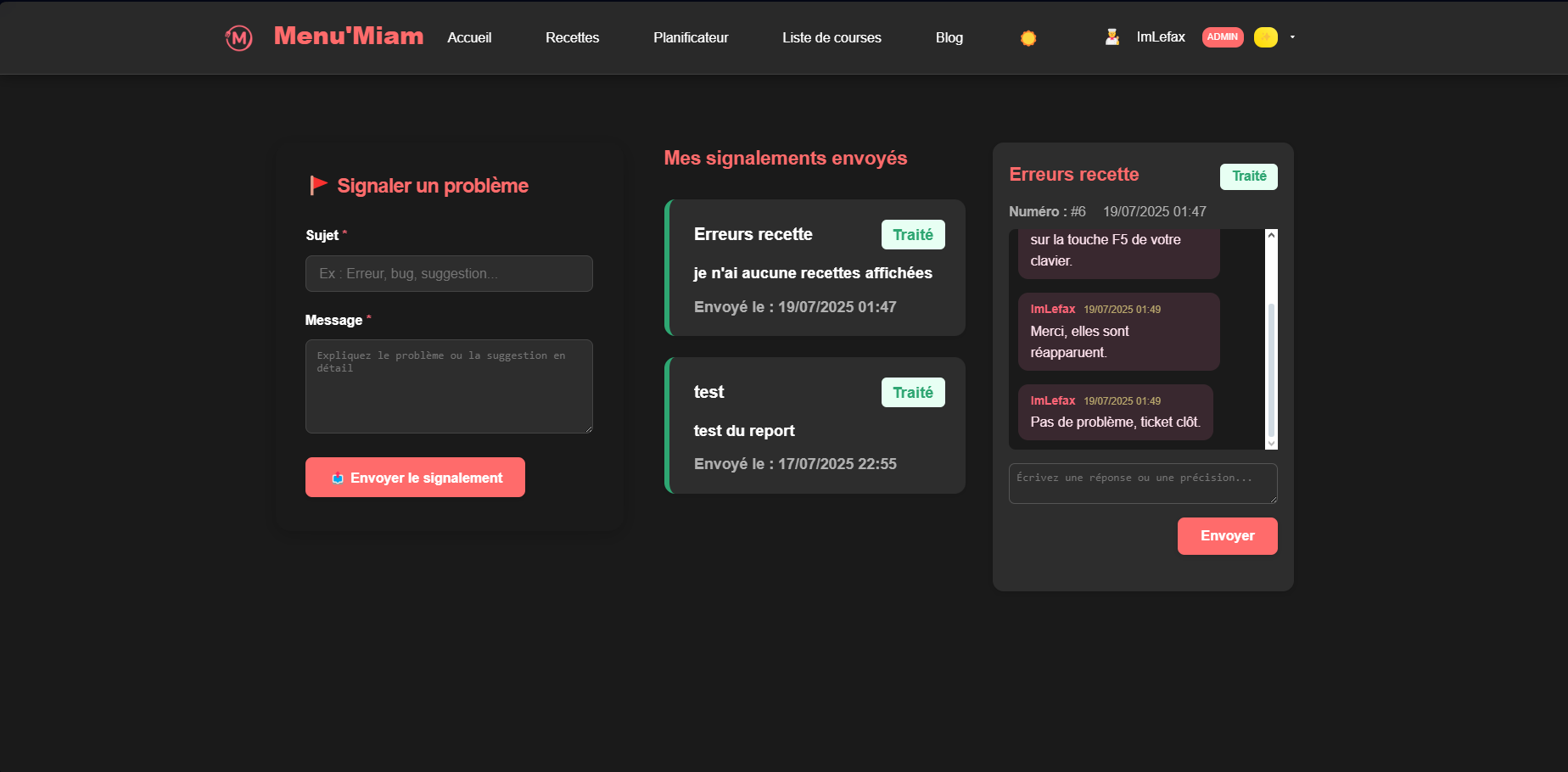Click the yellow sparkle premium badge
Viewport: 1568px width, 772px height.
coord(1265,37)
